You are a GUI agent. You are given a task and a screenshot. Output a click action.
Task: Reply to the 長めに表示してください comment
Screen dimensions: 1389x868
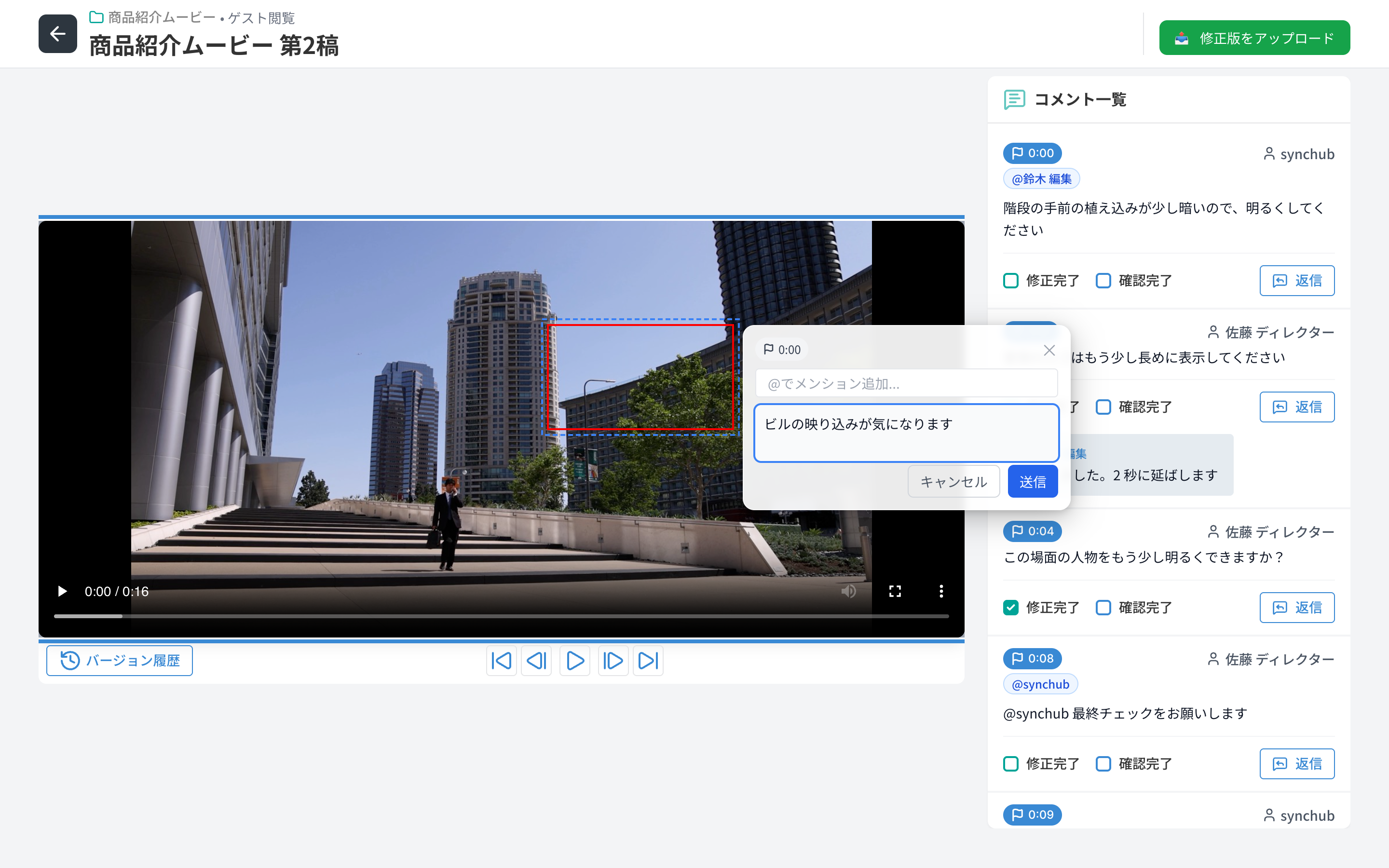[x=1296, y=407]
